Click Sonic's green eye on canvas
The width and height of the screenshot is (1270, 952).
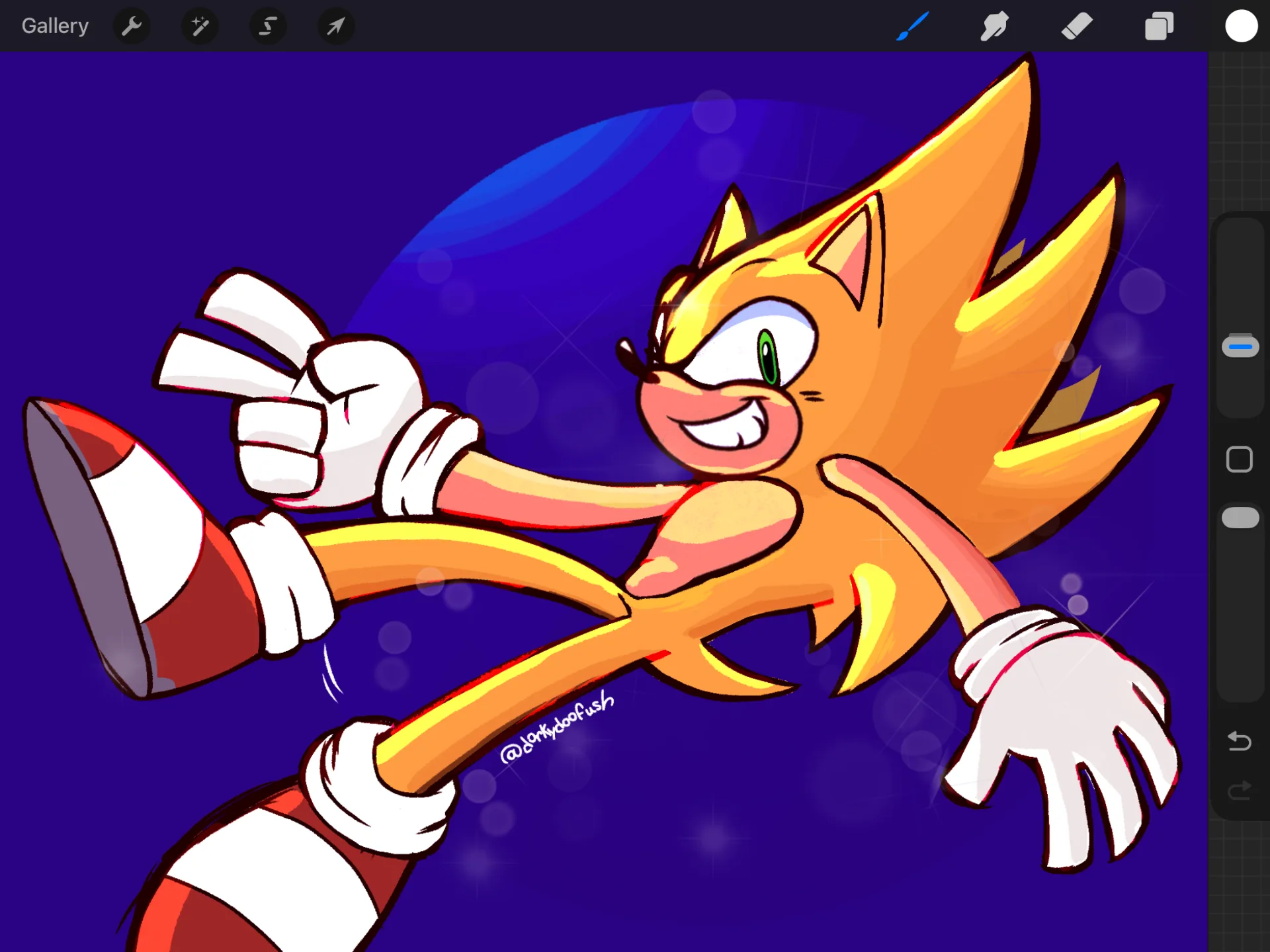pyautogui.click(x=767, y=356)
